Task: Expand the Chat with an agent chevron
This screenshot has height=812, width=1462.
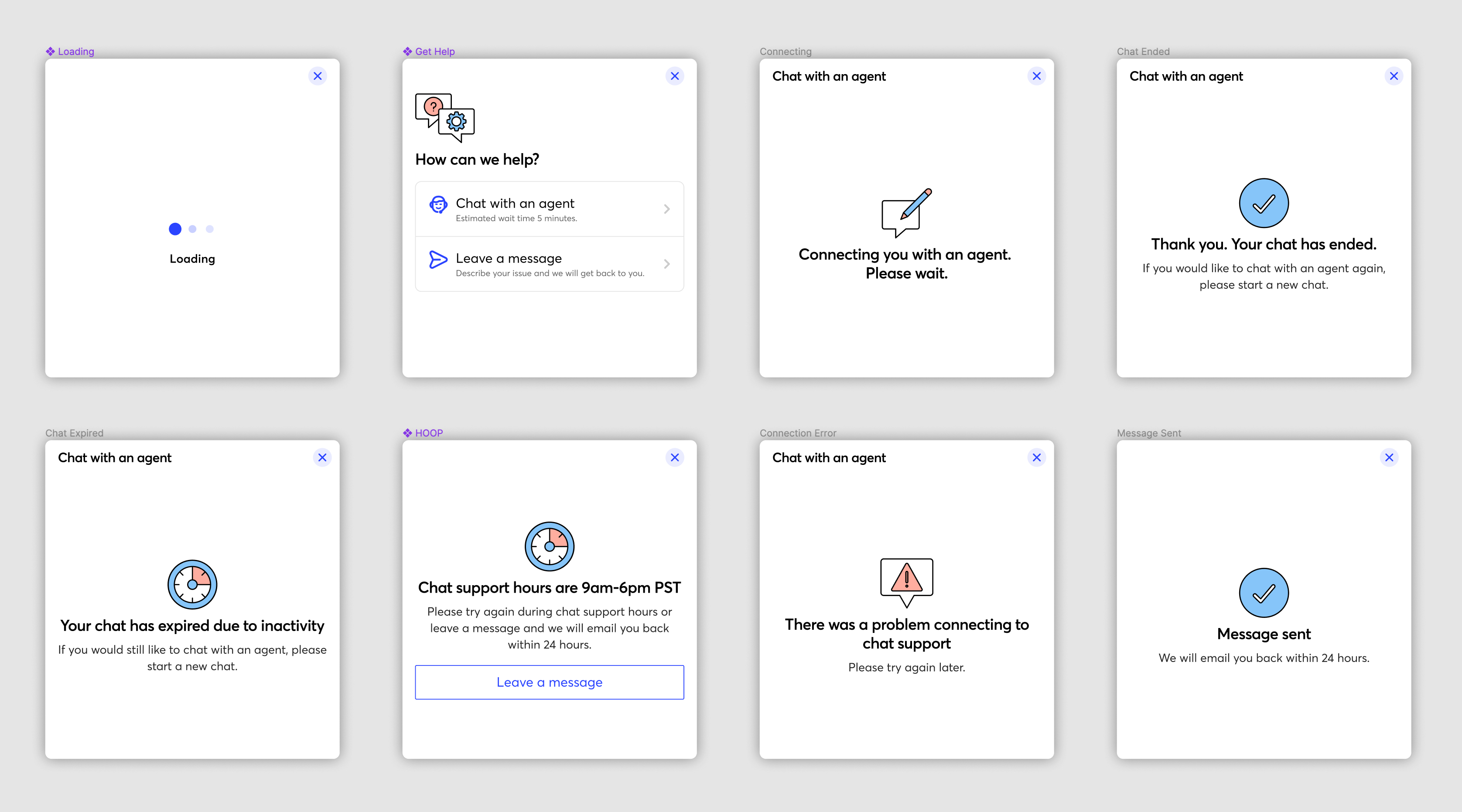Action: 667,209
